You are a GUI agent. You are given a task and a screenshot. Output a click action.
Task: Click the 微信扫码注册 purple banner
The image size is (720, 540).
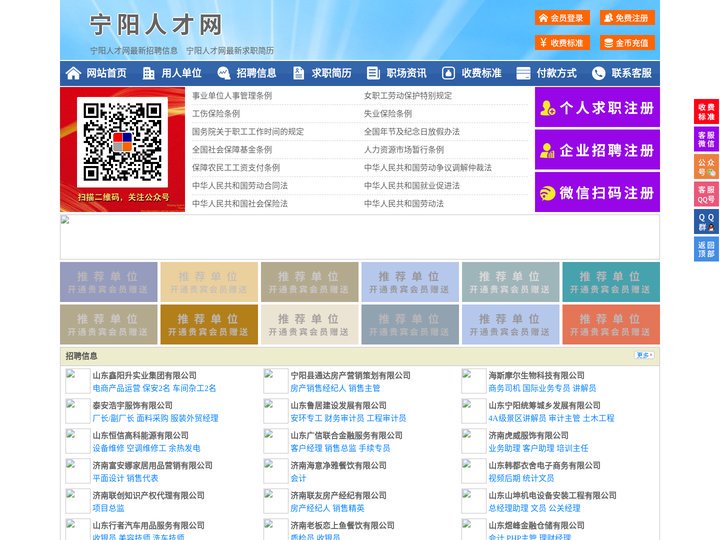597,192
